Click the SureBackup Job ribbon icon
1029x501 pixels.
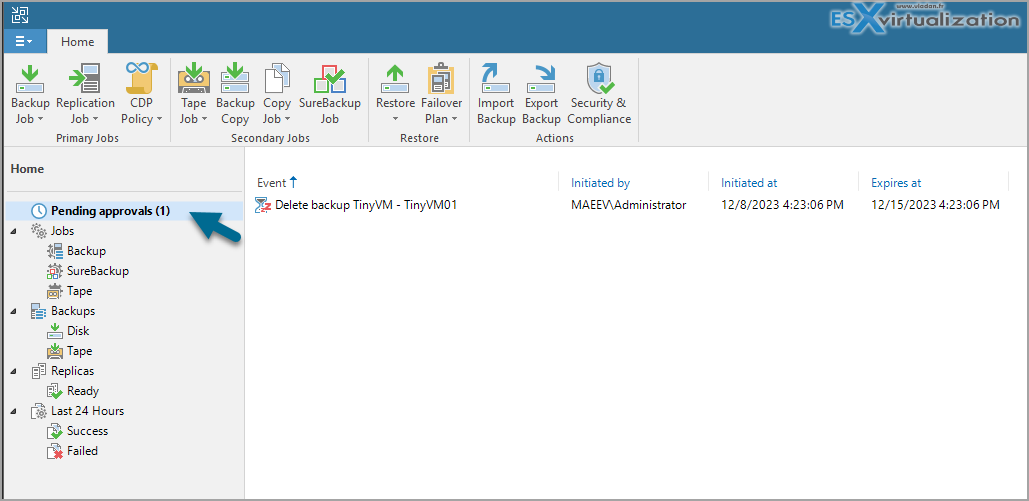tap(329, 79)
